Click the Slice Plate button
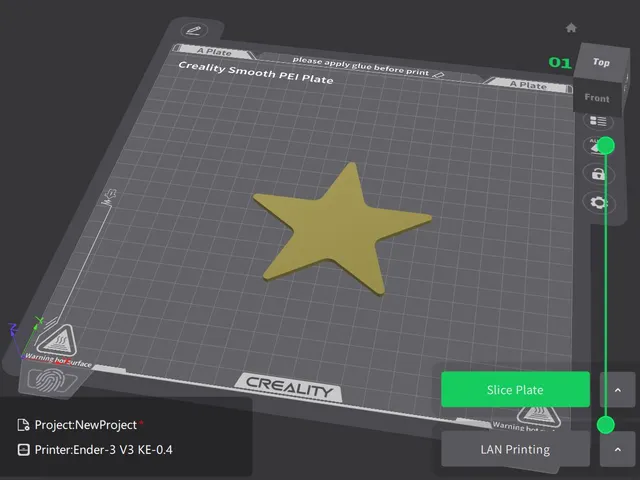The image size is (640, 480). [x=515, y=389]
